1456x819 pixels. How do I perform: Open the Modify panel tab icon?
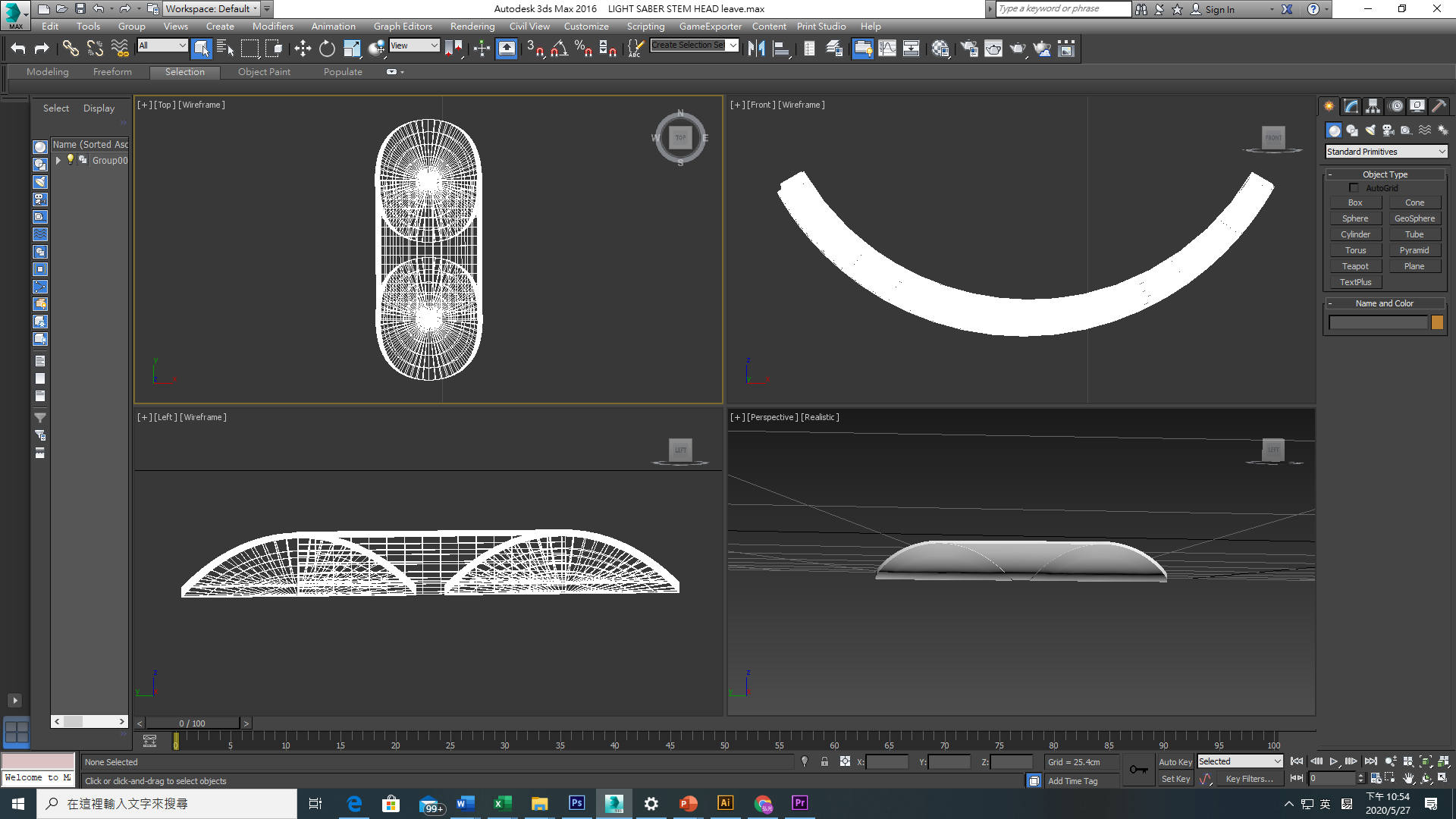[1351, 106]
